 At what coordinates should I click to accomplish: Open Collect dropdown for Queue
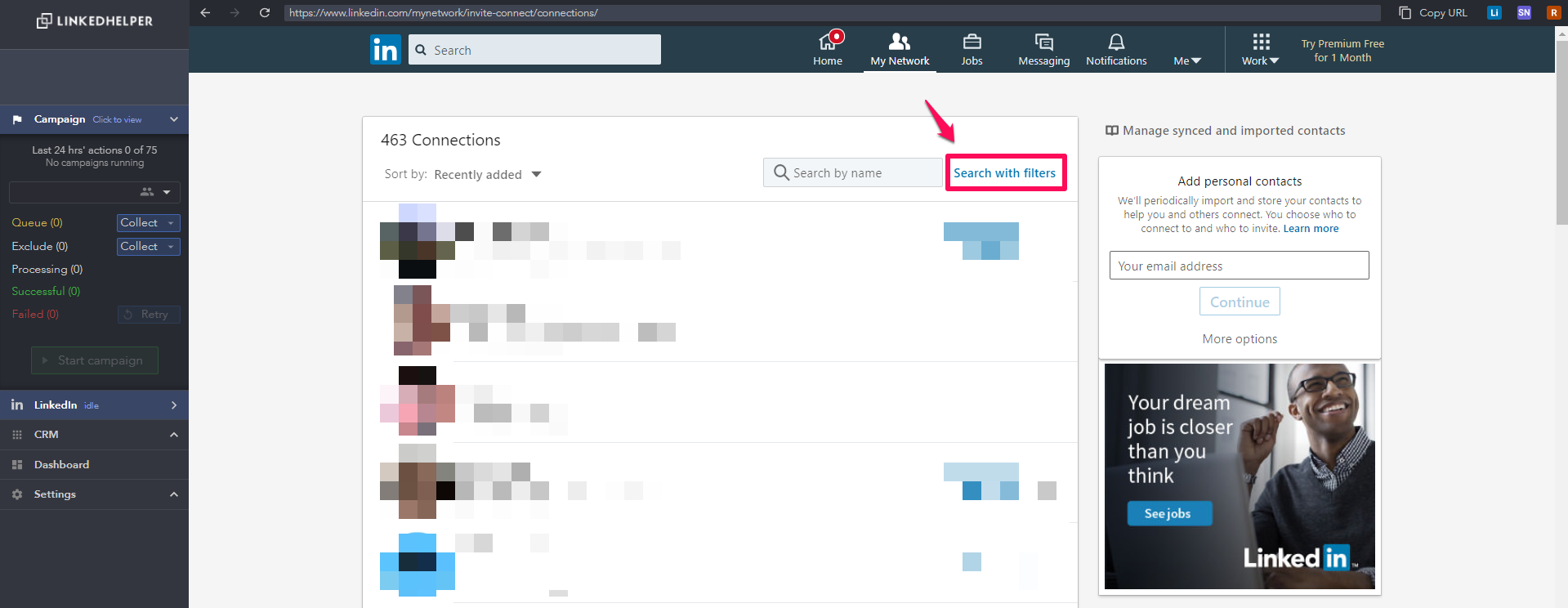[x=148, y=222]
